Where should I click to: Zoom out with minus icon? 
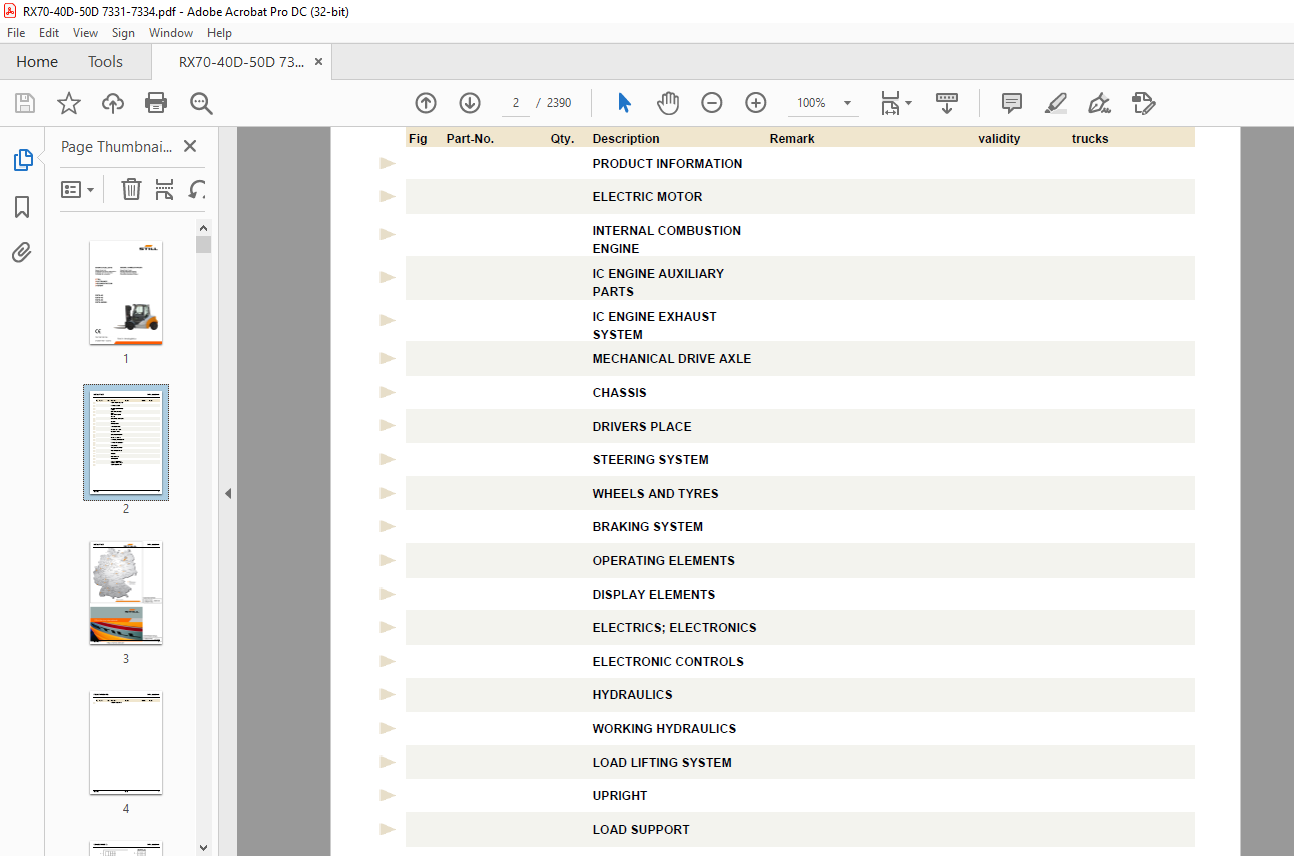(712, 103)
